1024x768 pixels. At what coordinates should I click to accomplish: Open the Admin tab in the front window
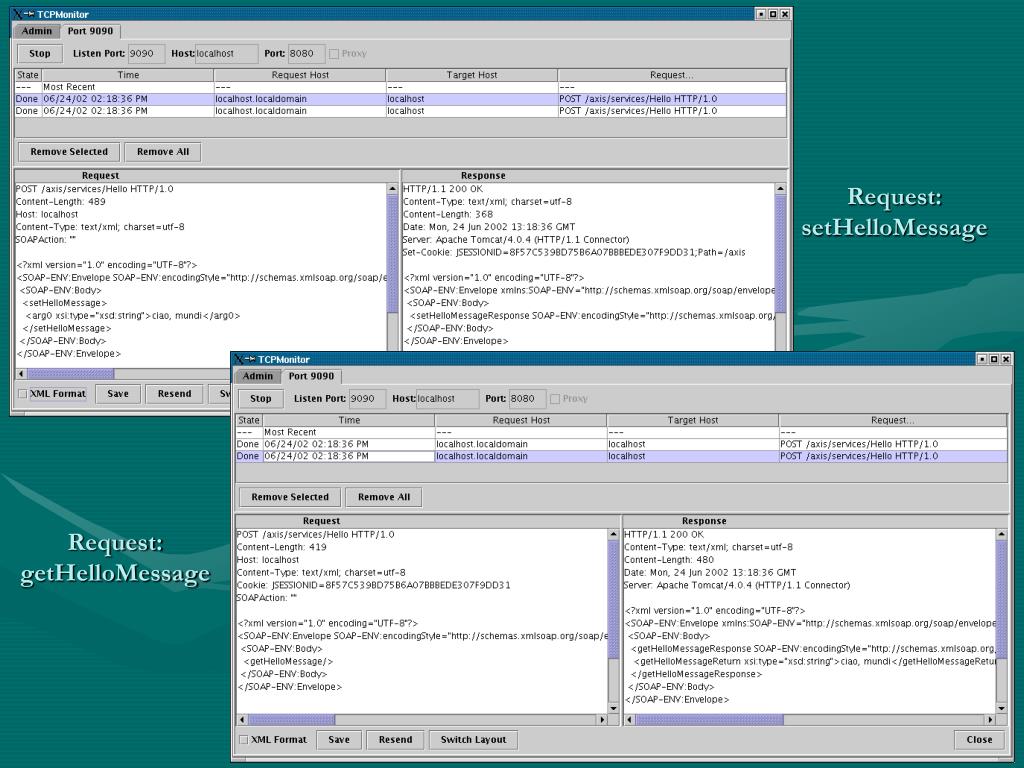pos(258,376)
